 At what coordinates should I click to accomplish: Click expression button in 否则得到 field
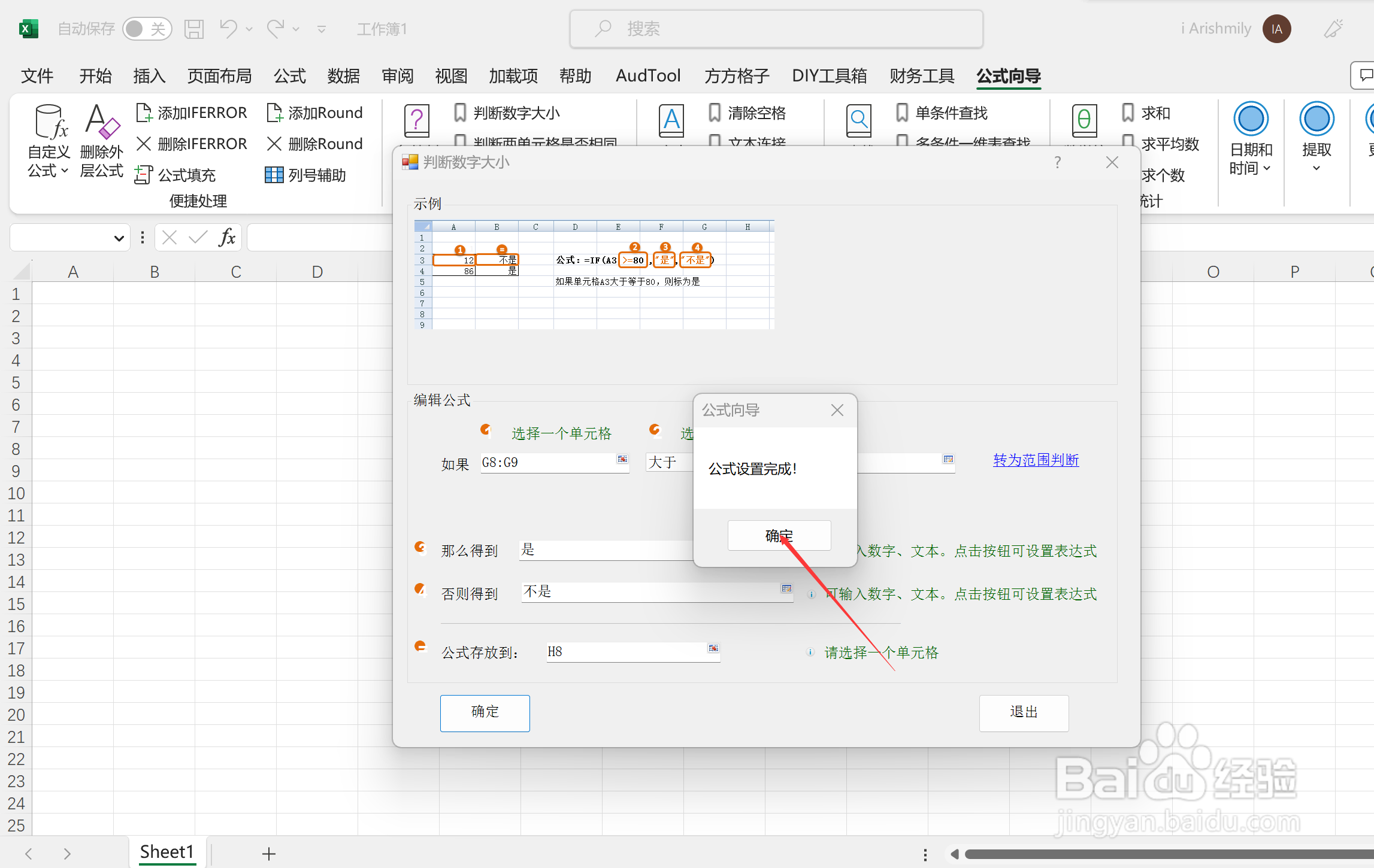coord(786,588)
